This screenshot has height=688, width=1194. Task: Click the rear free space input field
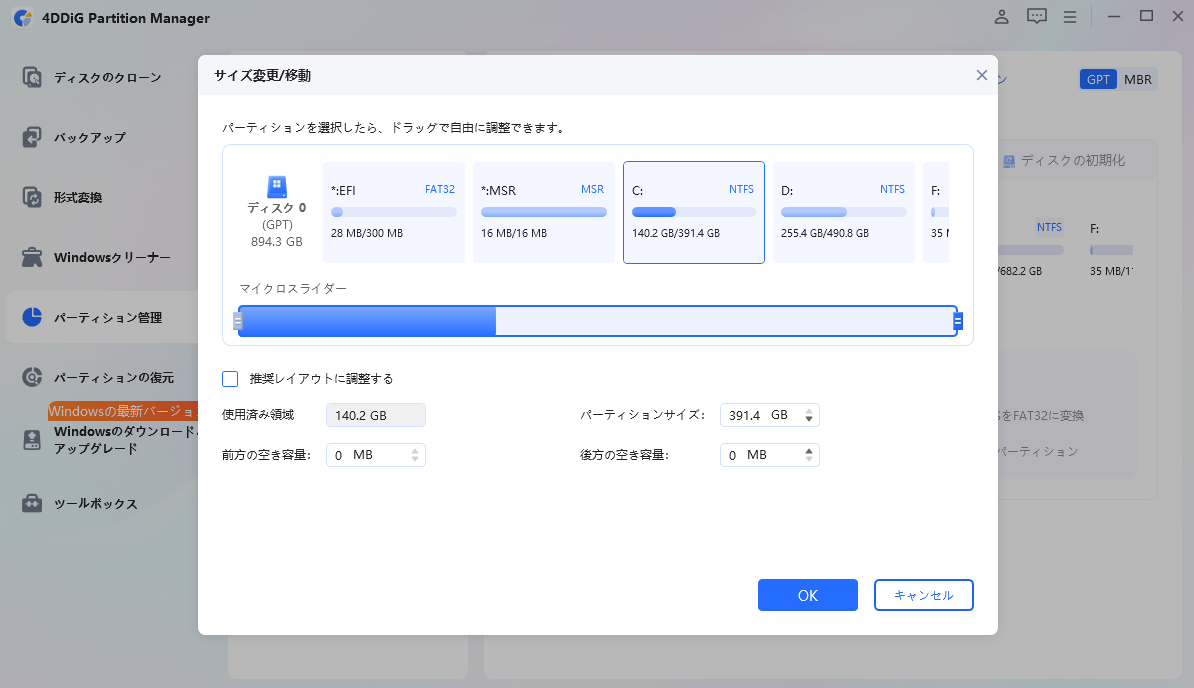coord(769,455)
